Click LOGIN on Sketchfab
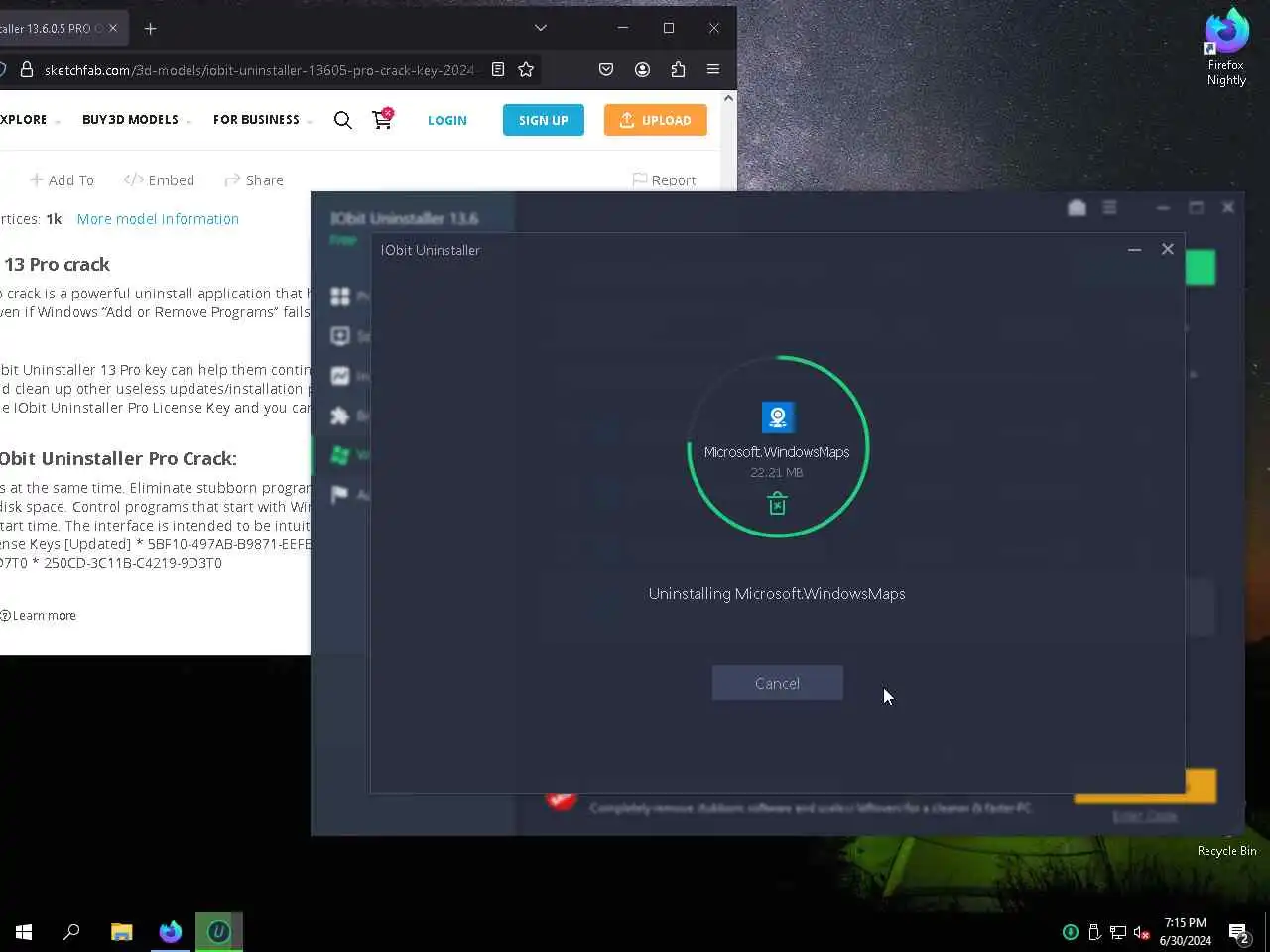This screenshot has width=1270, height=952. click(x=446, y=120)
